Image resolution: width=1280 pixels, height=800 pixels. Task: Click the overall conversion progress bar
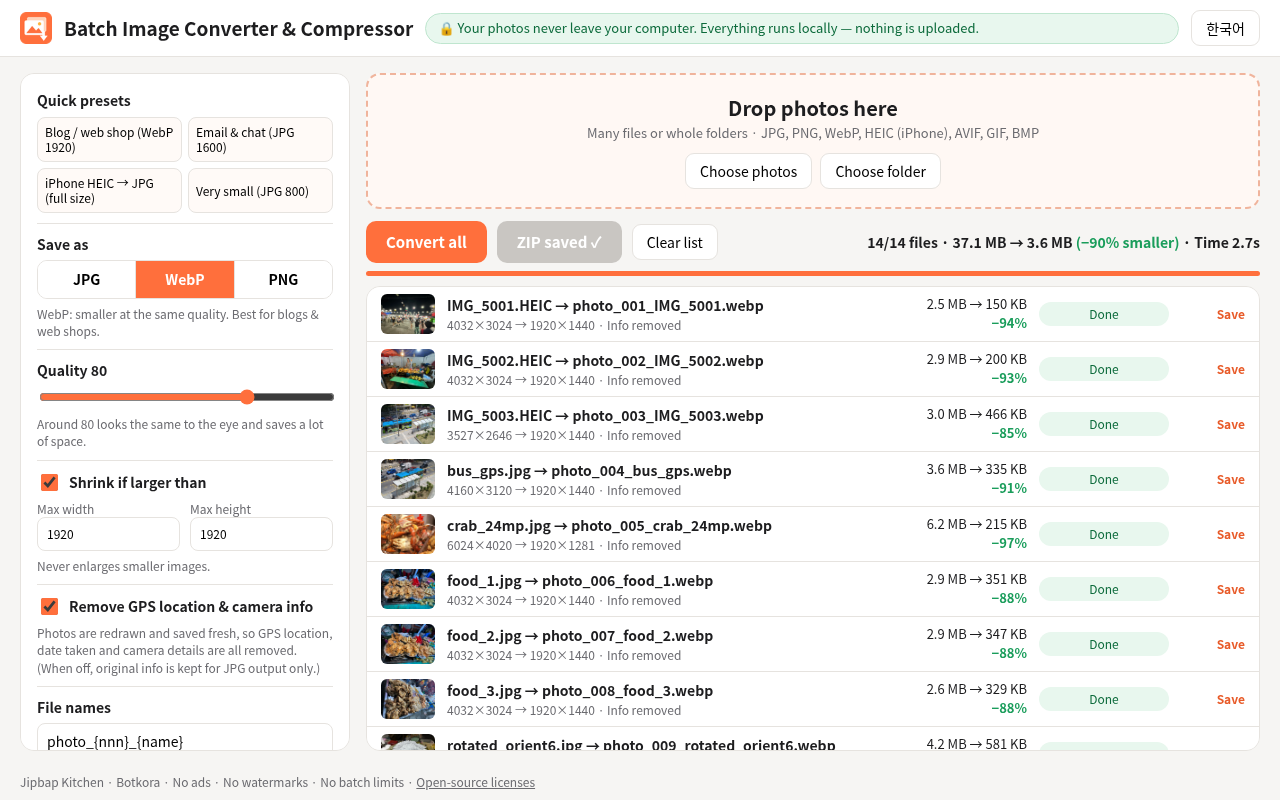coord(813,273)
